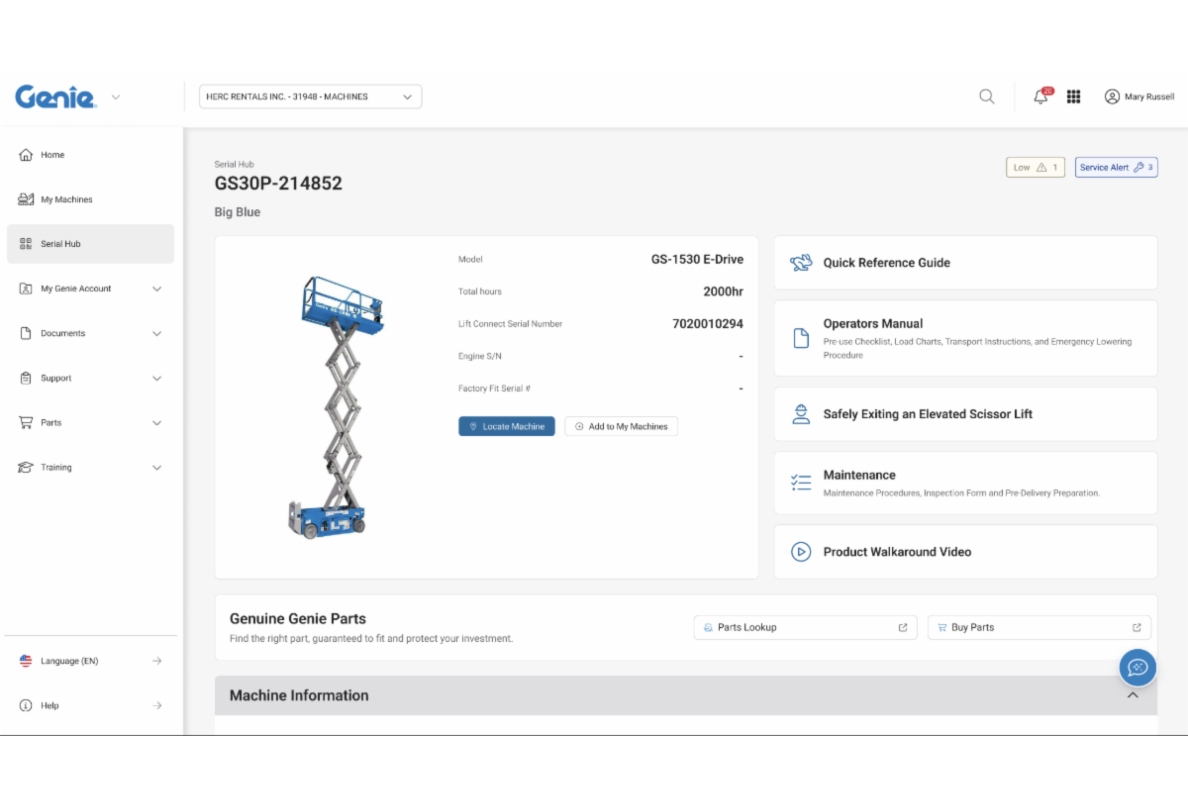Click the search magnifier icon

pos(986,96)
